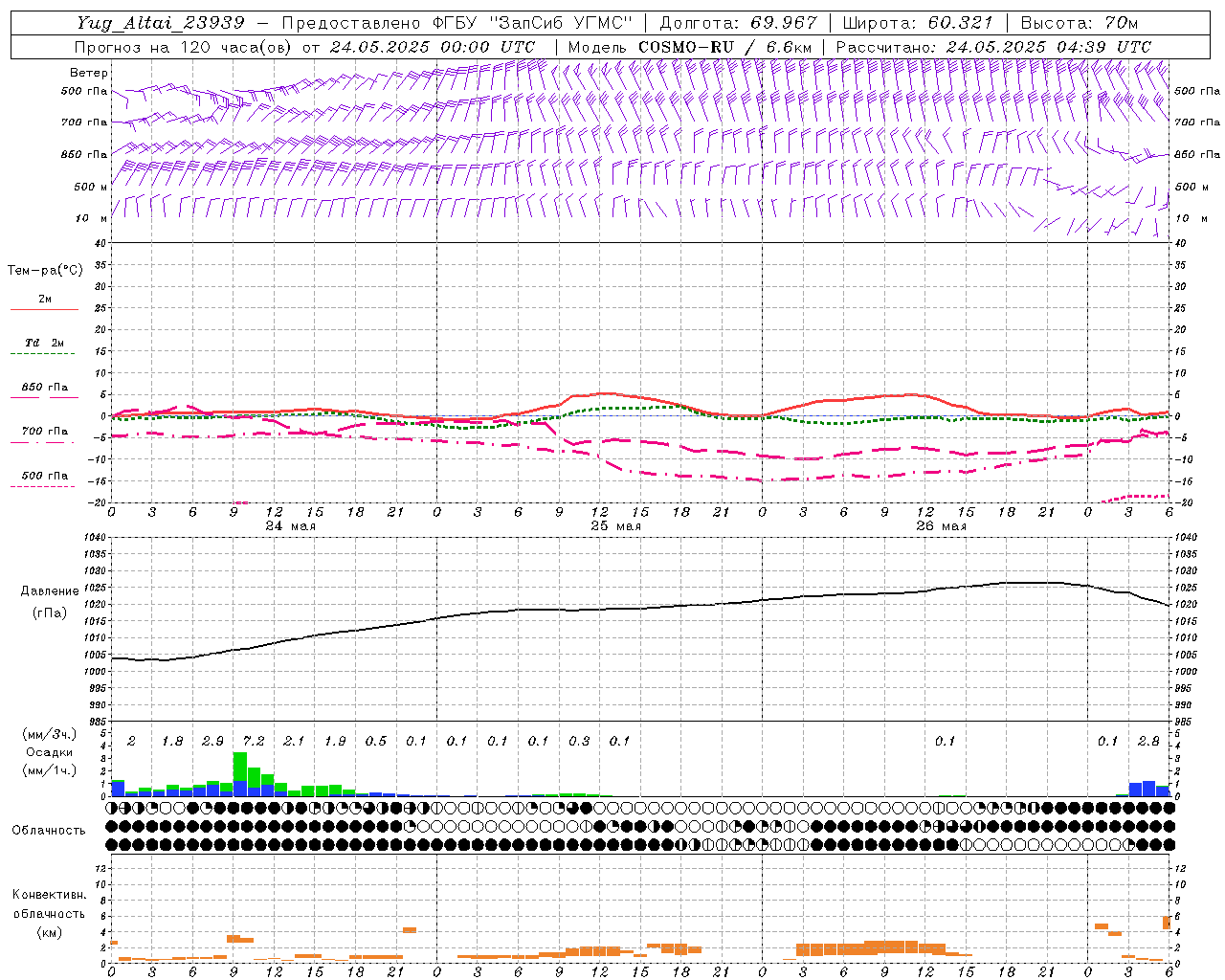Select the Тем-ра(°C) axis label
This screenshot has width=1225, height=980.
click(45, 271)
